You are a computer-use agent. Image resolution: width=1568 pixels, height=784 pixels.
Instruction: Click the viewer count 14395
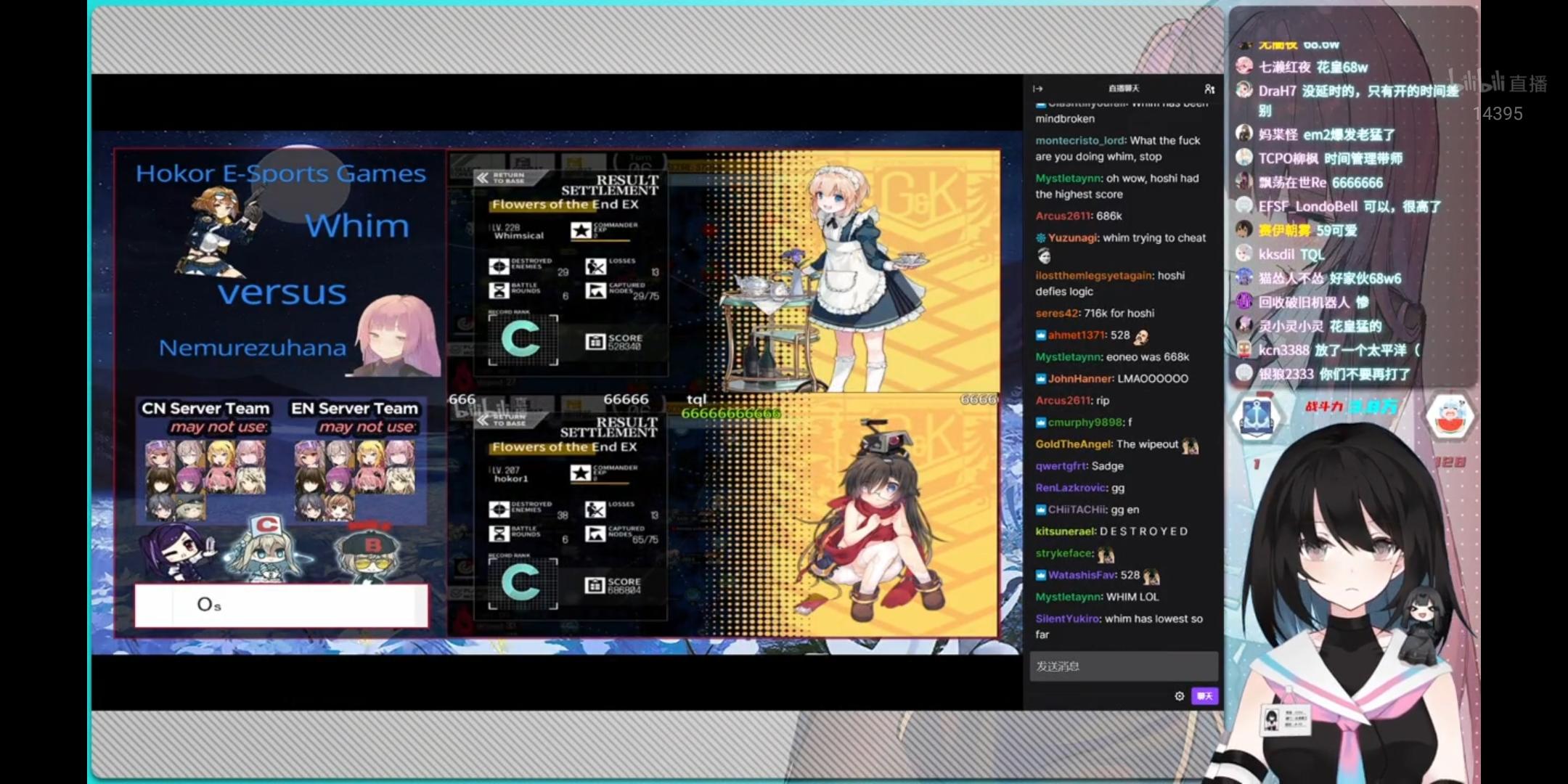(1498, 114)
